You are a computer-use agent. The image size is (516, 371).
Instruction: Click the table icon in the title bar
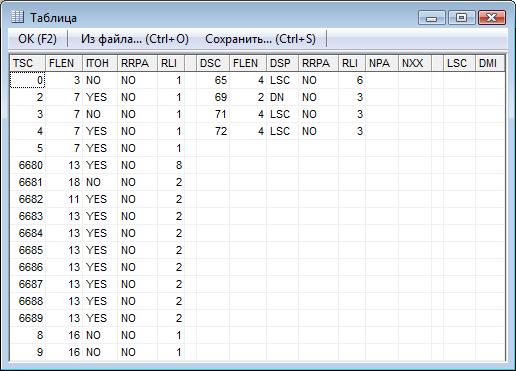[17, 17]
